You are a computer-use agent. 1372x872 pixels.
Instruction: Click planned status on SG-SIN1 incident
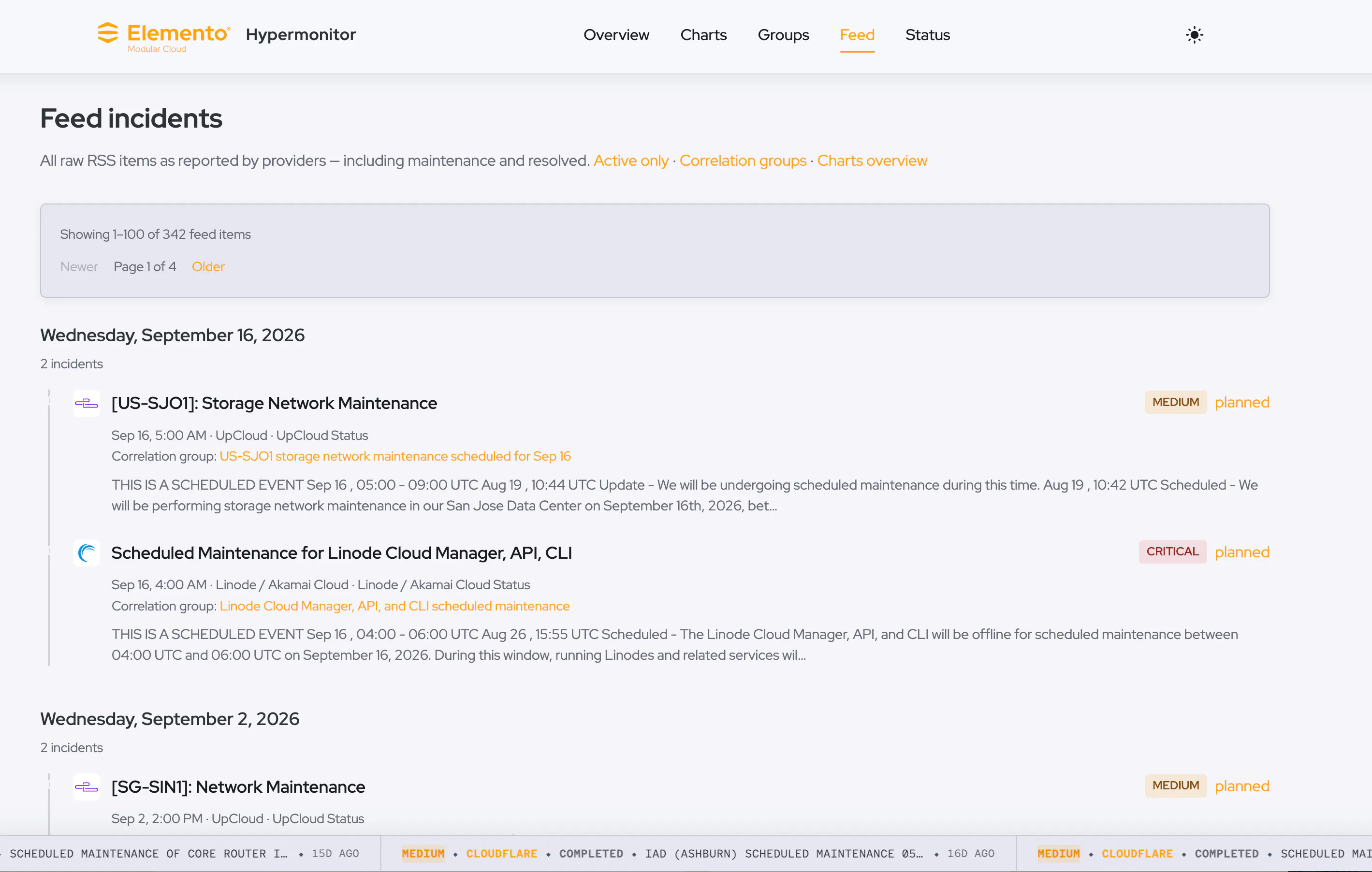point(1241,786)
